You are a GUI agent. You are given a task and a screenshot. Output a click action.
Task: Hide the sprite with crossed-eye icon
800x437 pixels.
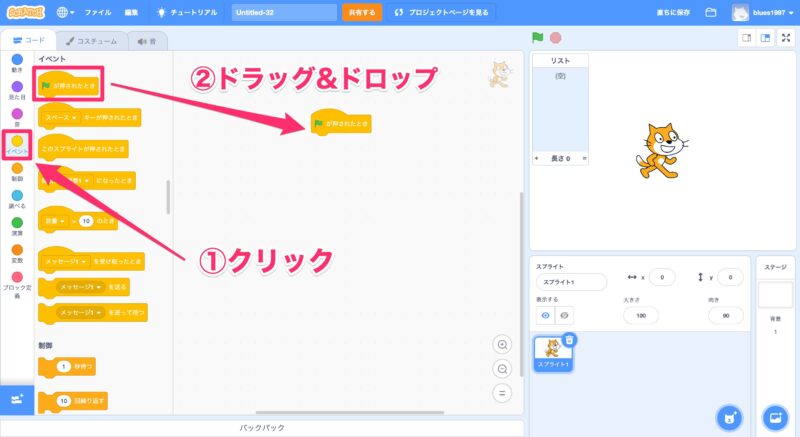[x=565, y=314]
